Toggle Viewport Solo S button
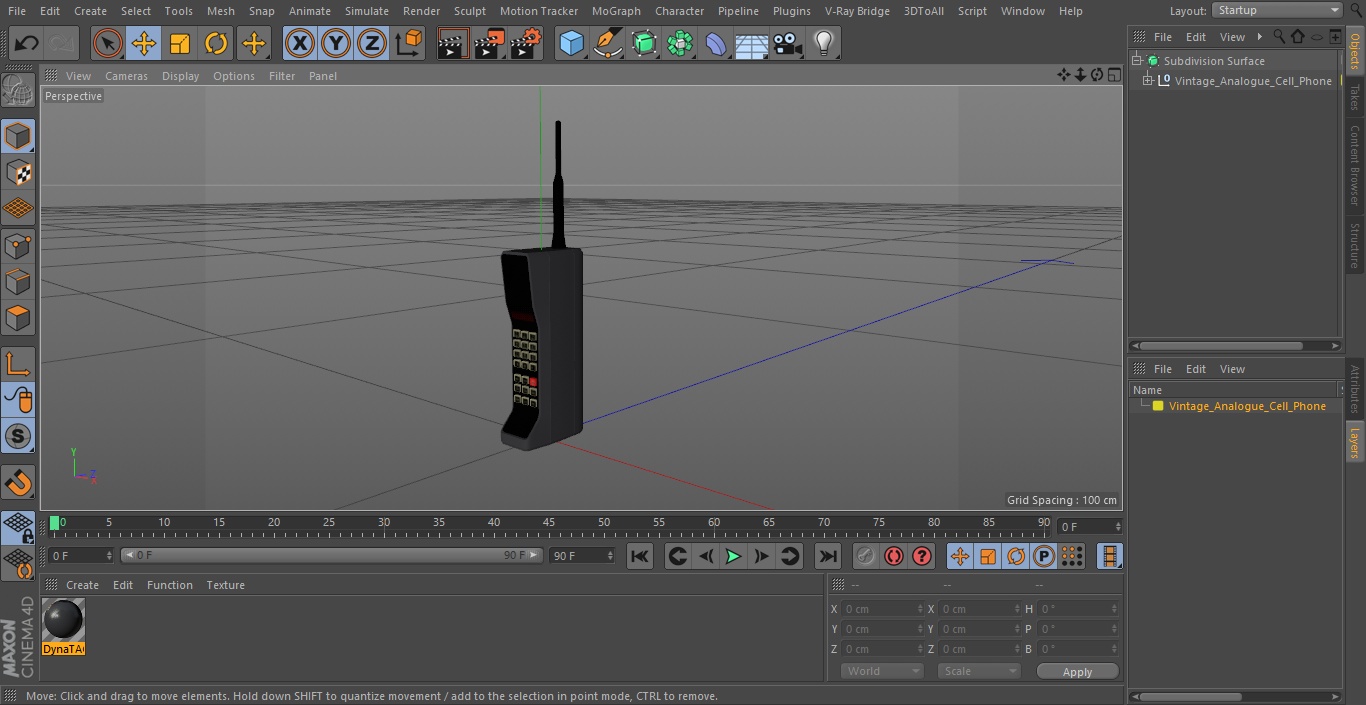This screenshot has width=1366, height=705. (x=18, y=436)
